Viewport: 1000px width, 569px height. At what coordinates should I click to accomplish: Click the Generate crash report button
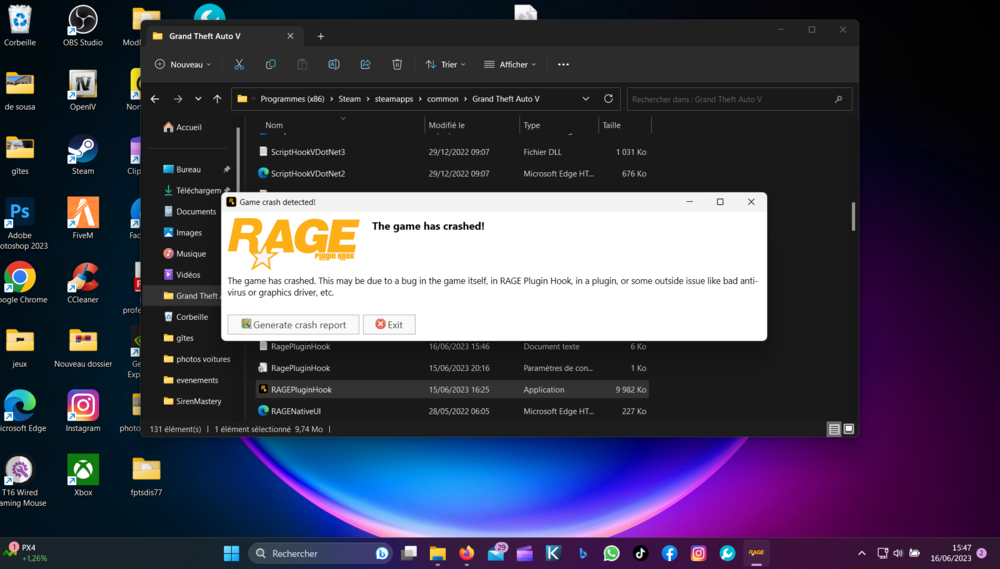293,325
